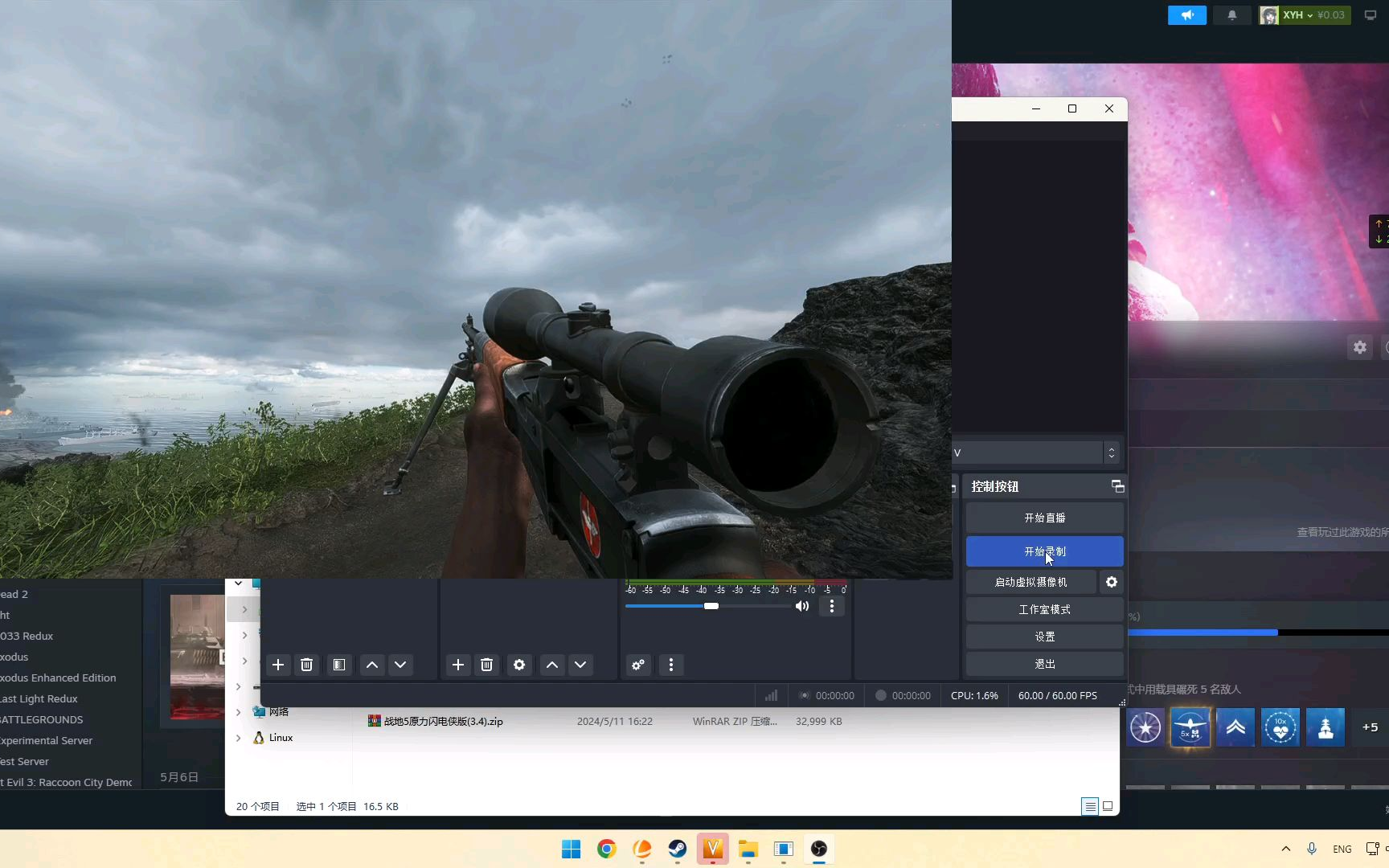1389x868 pixels.
Task: Open XYH account dropdown in Steam
Action: point(1305,15)
